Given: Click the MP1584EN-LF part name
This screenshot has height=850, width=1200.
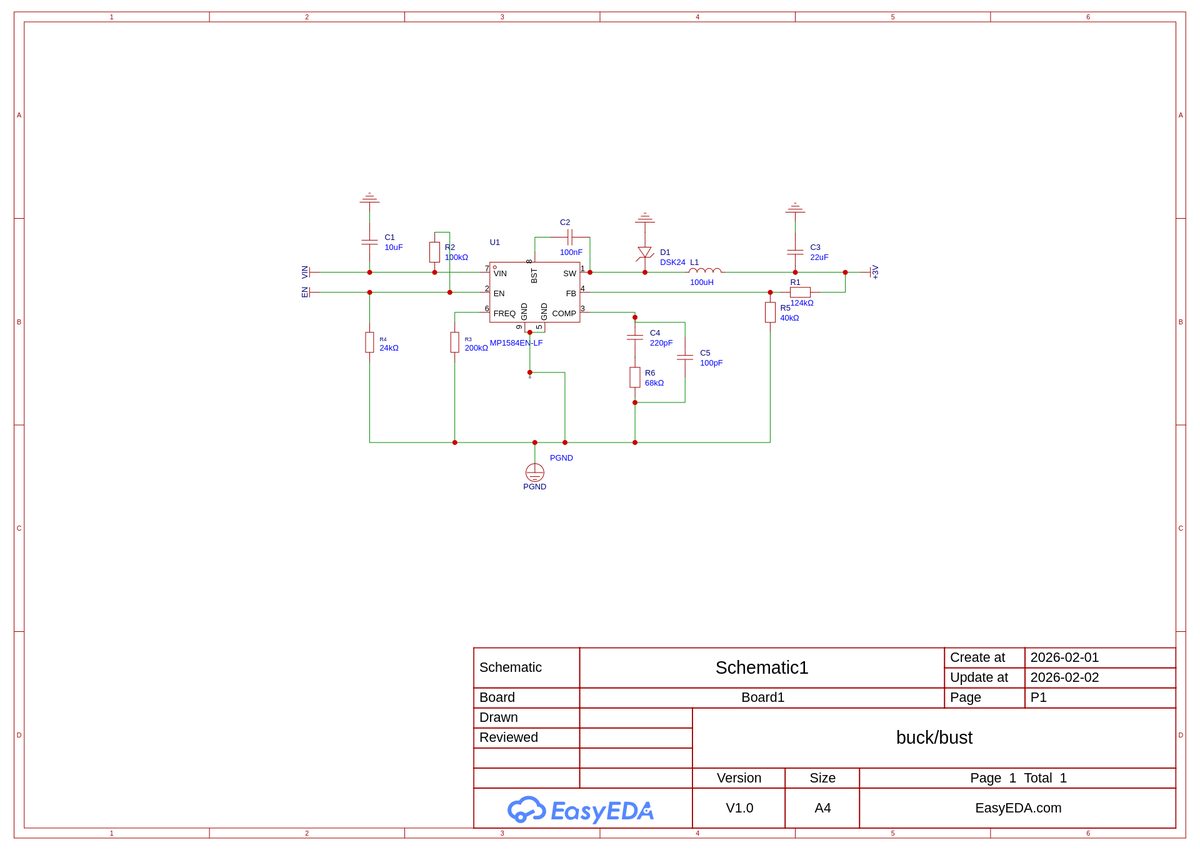Looking at the screenshot, I should tap(516, 343).
